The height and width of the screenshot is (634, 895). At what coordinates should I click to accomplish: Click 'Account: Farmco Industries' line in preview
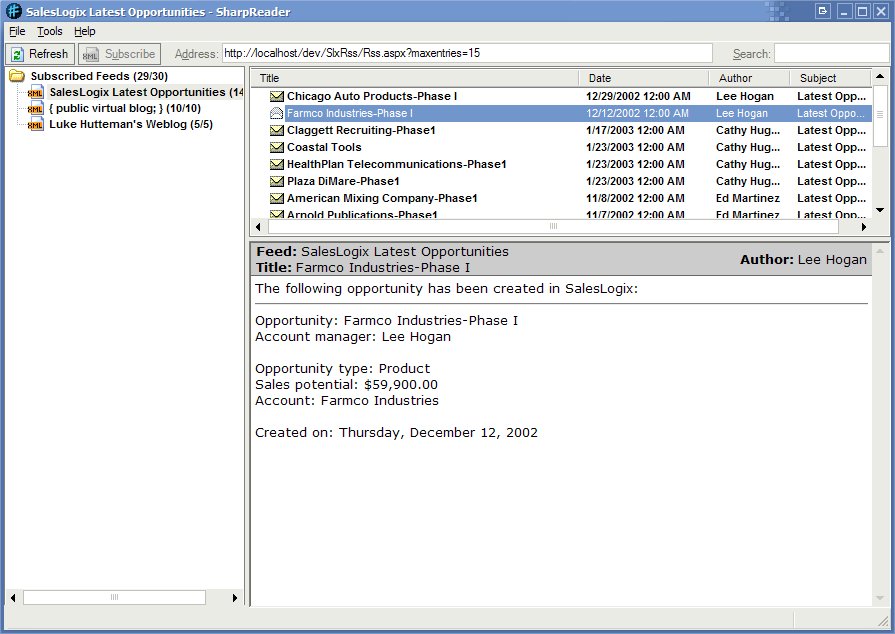point(347,401)
